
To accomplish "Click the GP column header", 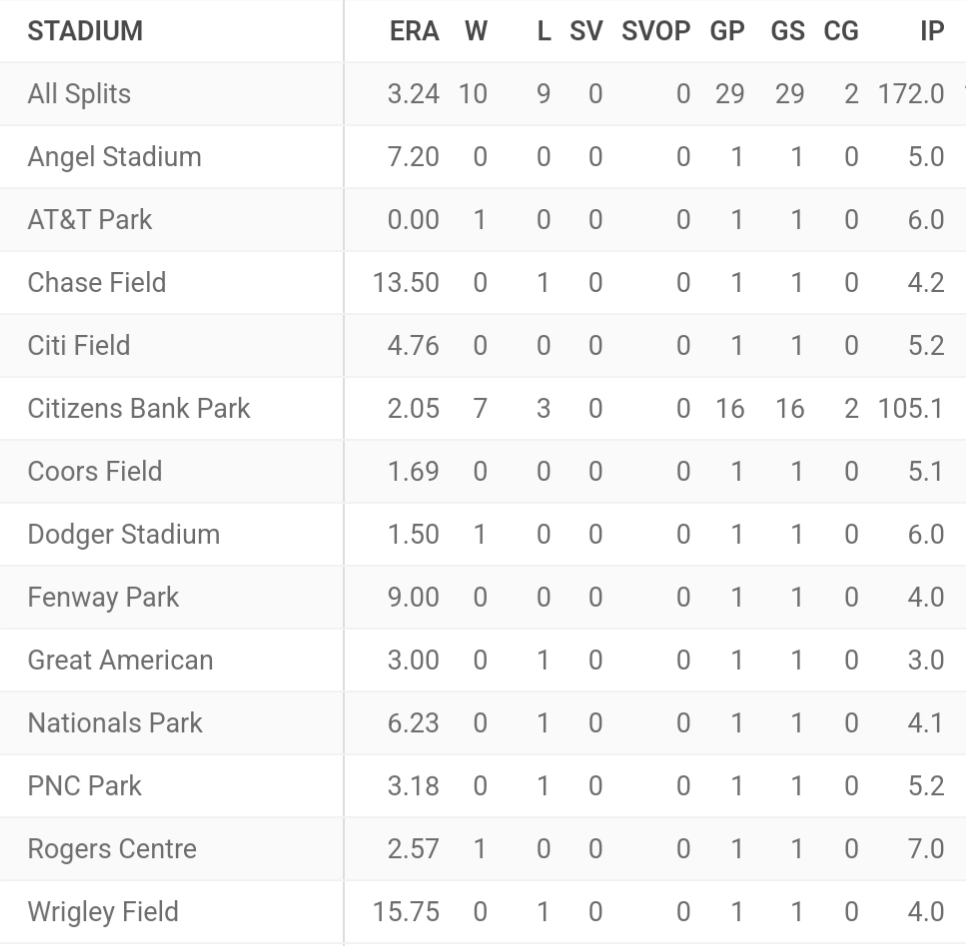I will (x=727, y=31).
